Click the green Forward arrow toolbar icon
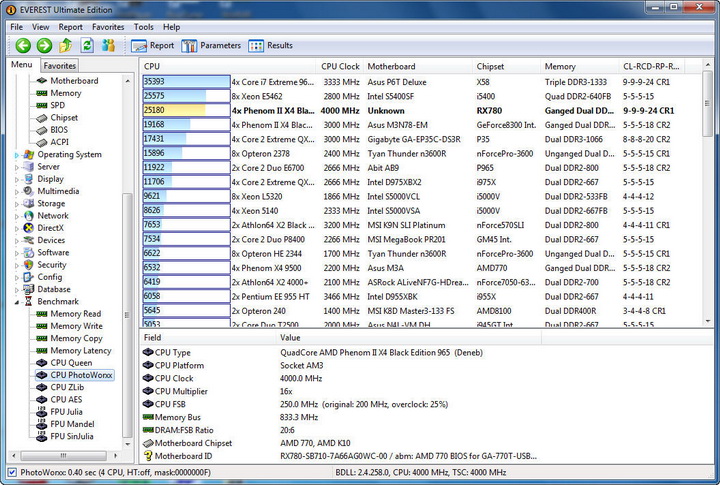The width and height of the screenshot is (720, 485). [x=45, y=45]
